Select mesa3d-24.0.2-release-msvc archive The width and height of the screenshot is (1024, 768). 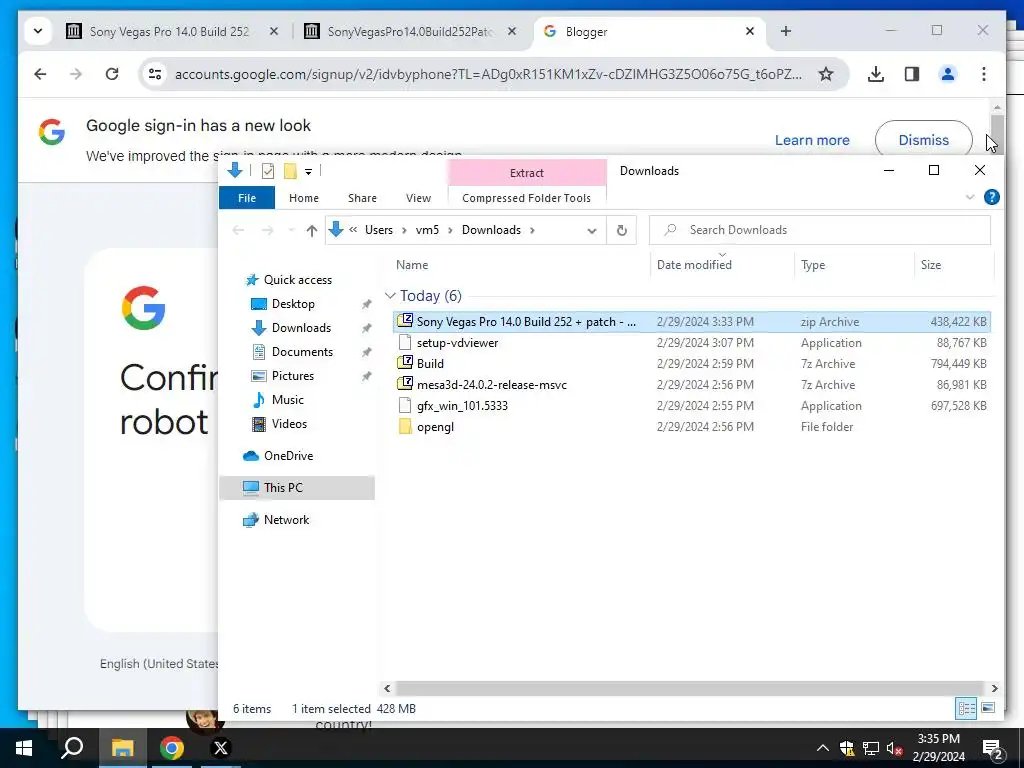(692, 385)
